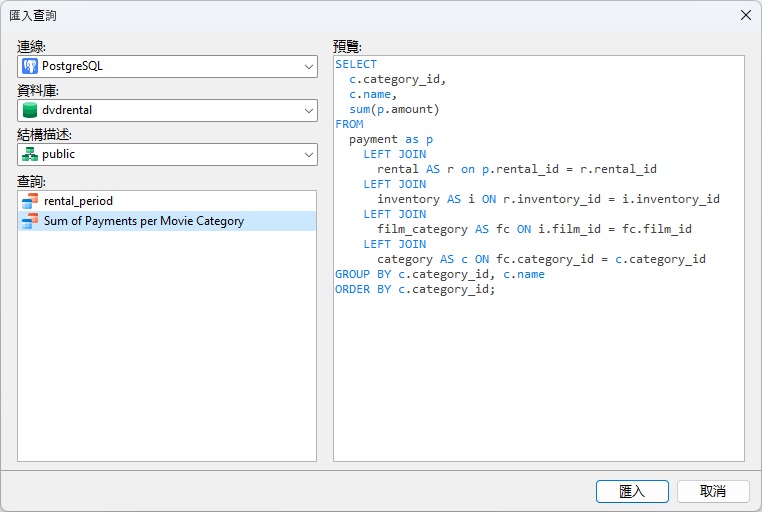Open the 連線 connection dropdown arrow

309,67
